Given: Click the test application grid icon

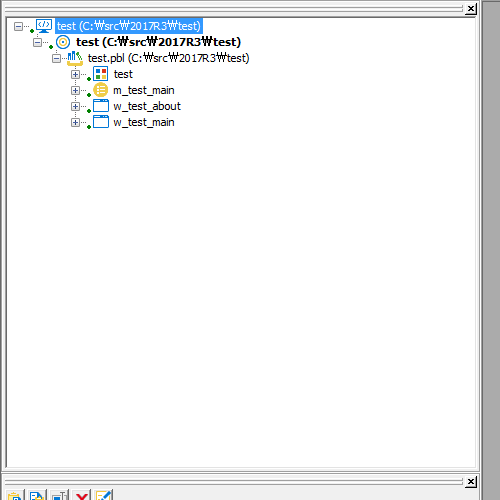Looking at the screenshot, I should 100,74.
